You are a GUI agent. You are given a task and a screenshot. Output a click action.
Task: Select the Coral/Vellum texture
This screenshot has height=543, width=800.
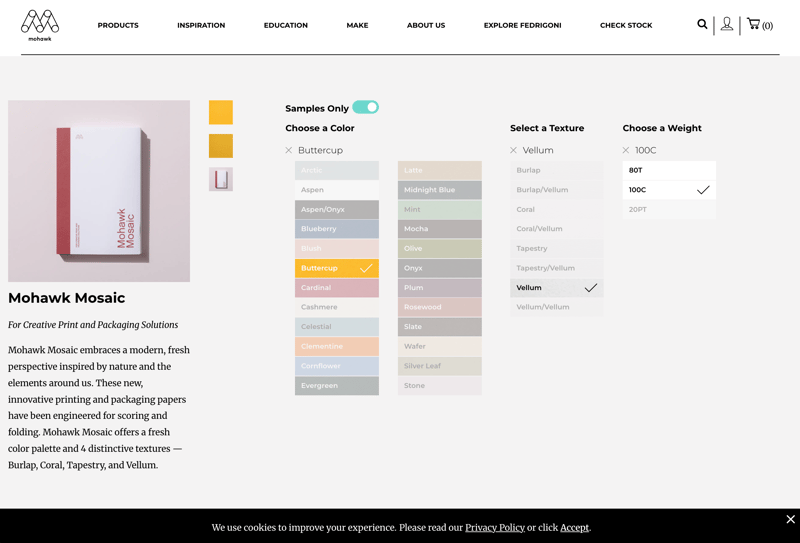click(557, 229)
